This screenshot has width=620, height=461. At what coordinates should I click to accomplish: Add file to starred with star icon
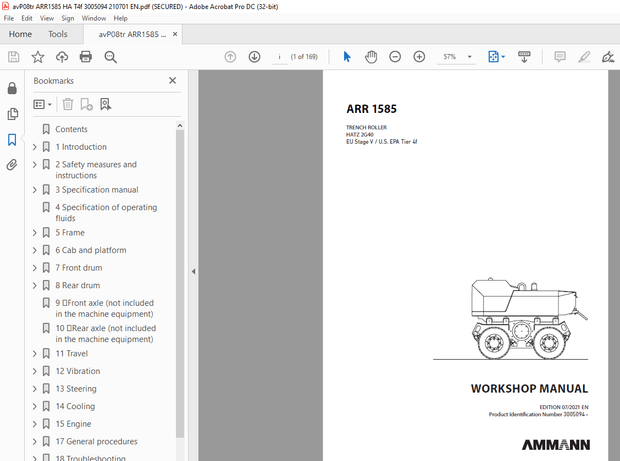tap(38, 57)
